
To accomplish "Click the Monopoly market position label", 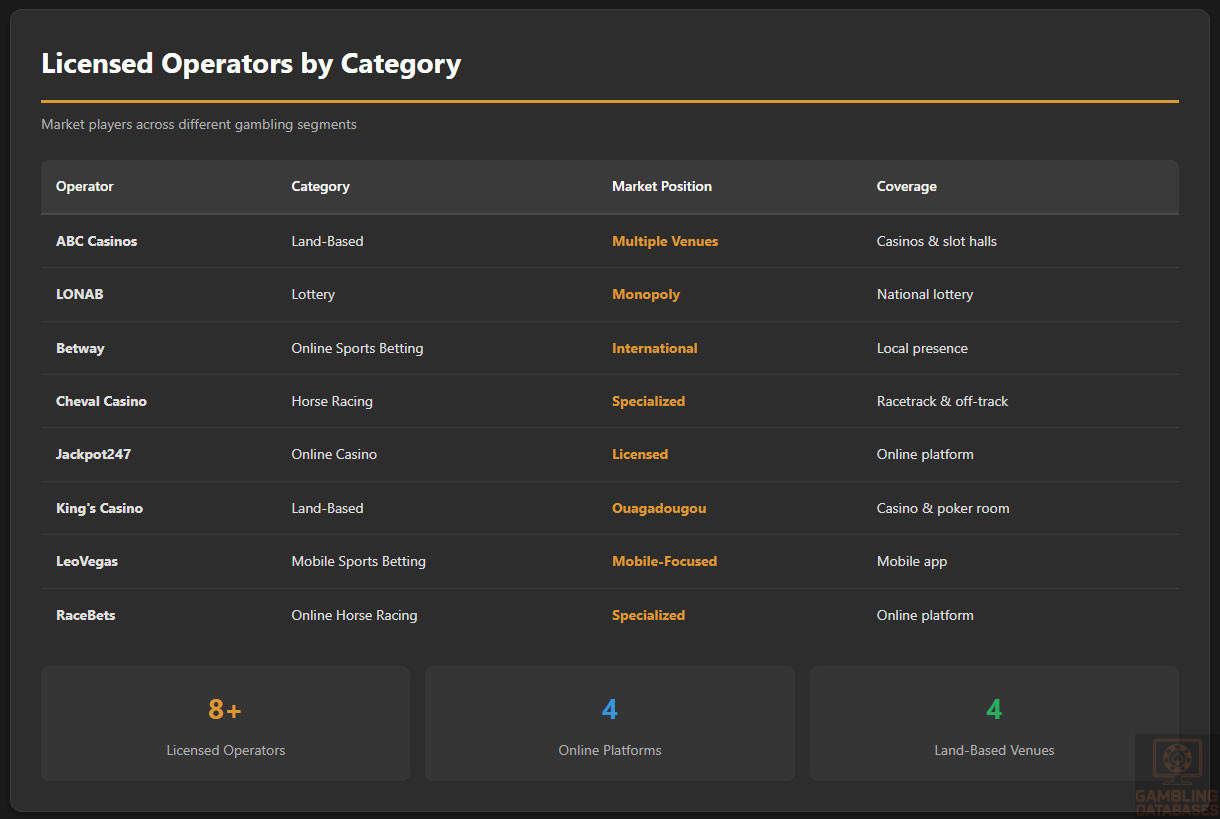I will tap(645, 295).
